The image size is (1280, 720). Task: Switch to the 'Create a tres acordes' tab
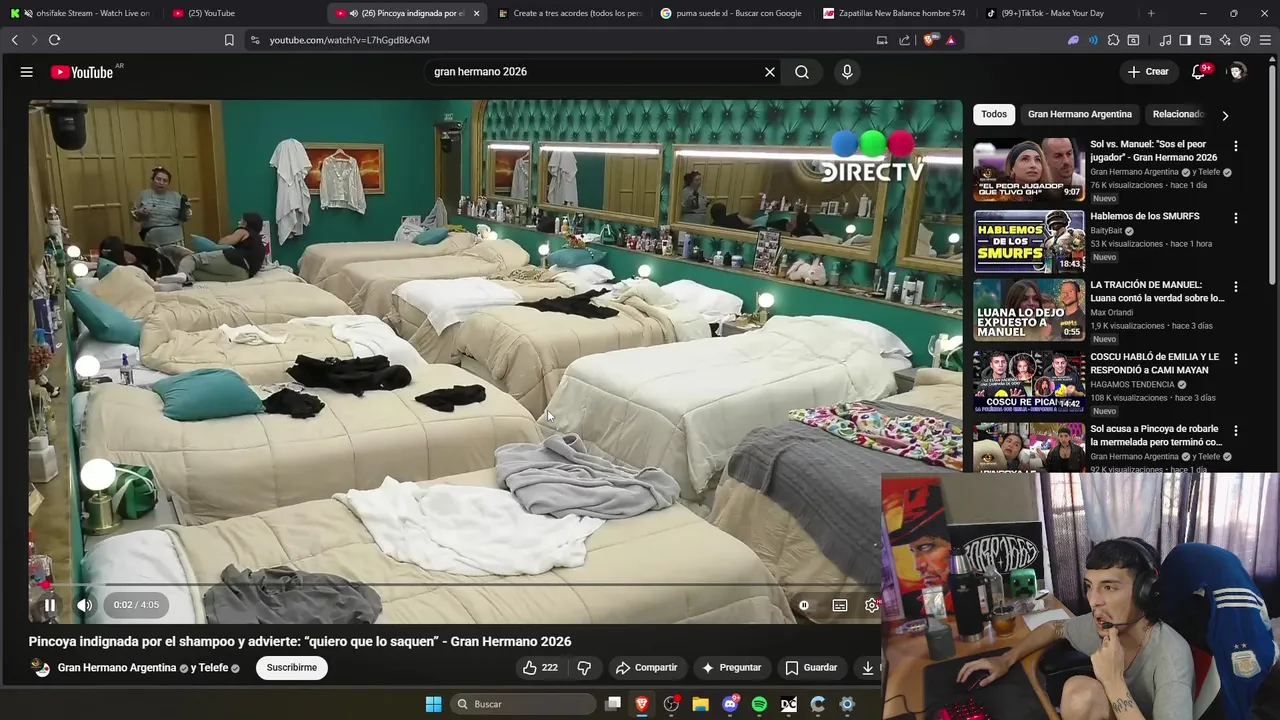coord(570,13)
